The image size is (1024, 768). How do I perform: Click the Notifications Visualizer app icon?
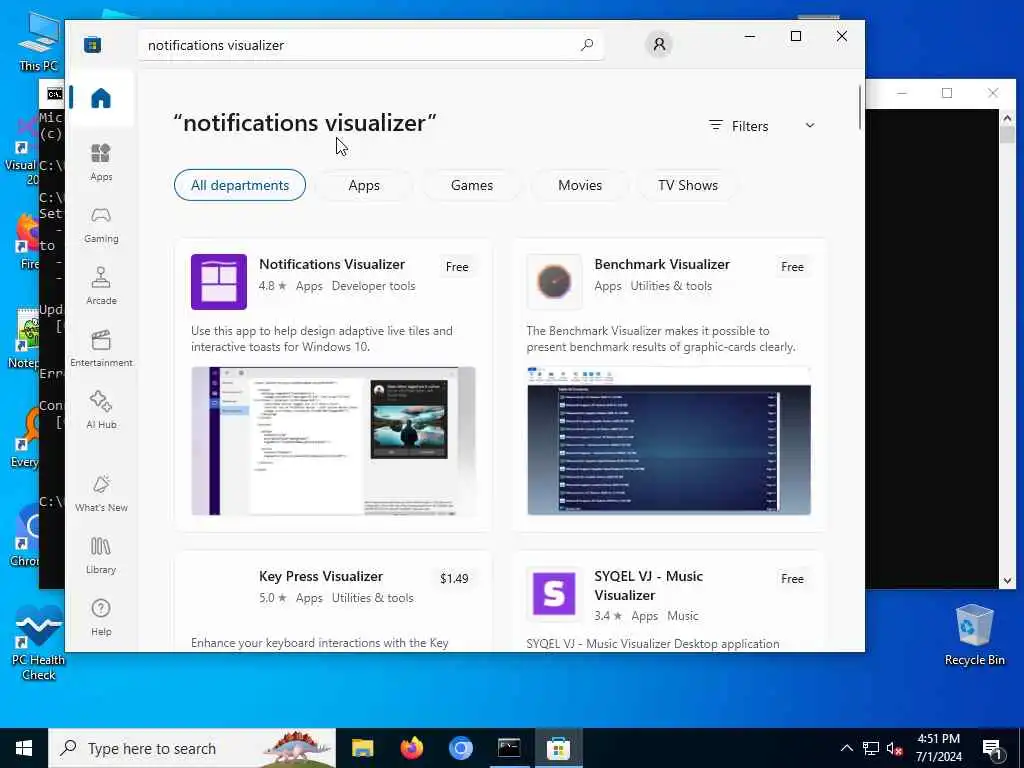219,281
